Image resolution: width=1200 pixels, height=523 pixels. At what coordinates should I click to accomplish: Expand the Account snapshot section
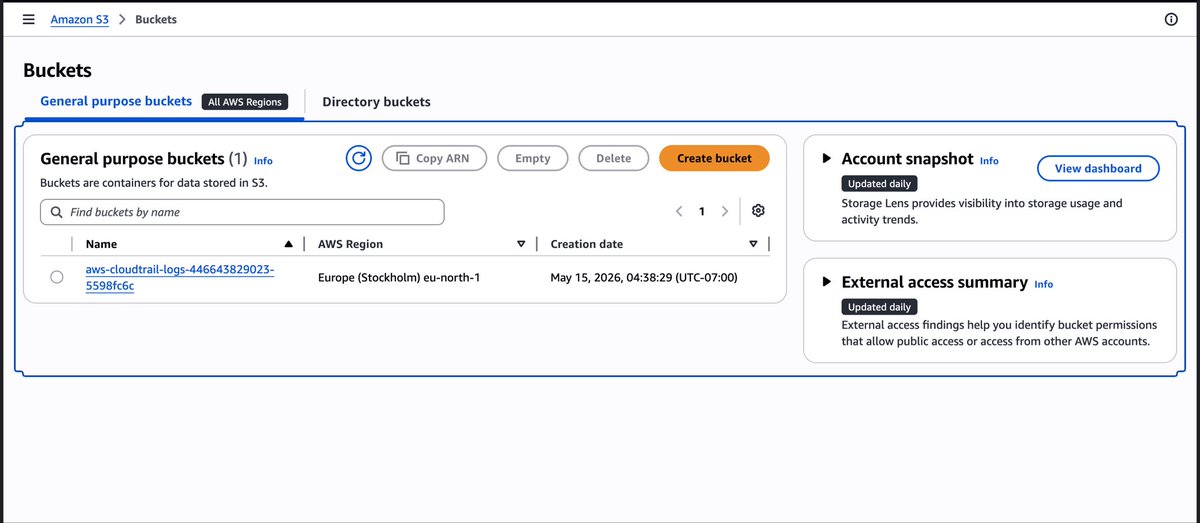click(x=826, y=158)
